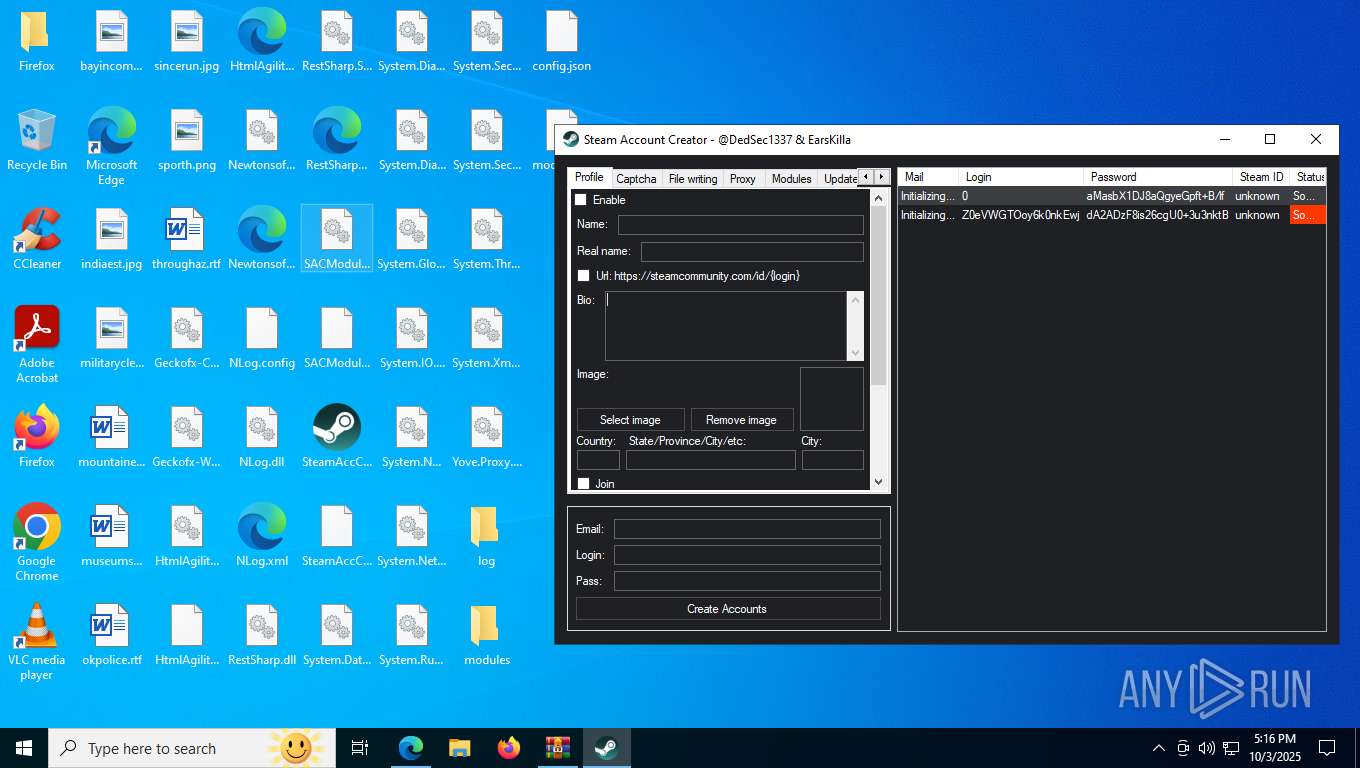This screenshot has height=768, width=1360.
Task: Select the throughaz.rtf Word document
Action: (x=187, y=239)
